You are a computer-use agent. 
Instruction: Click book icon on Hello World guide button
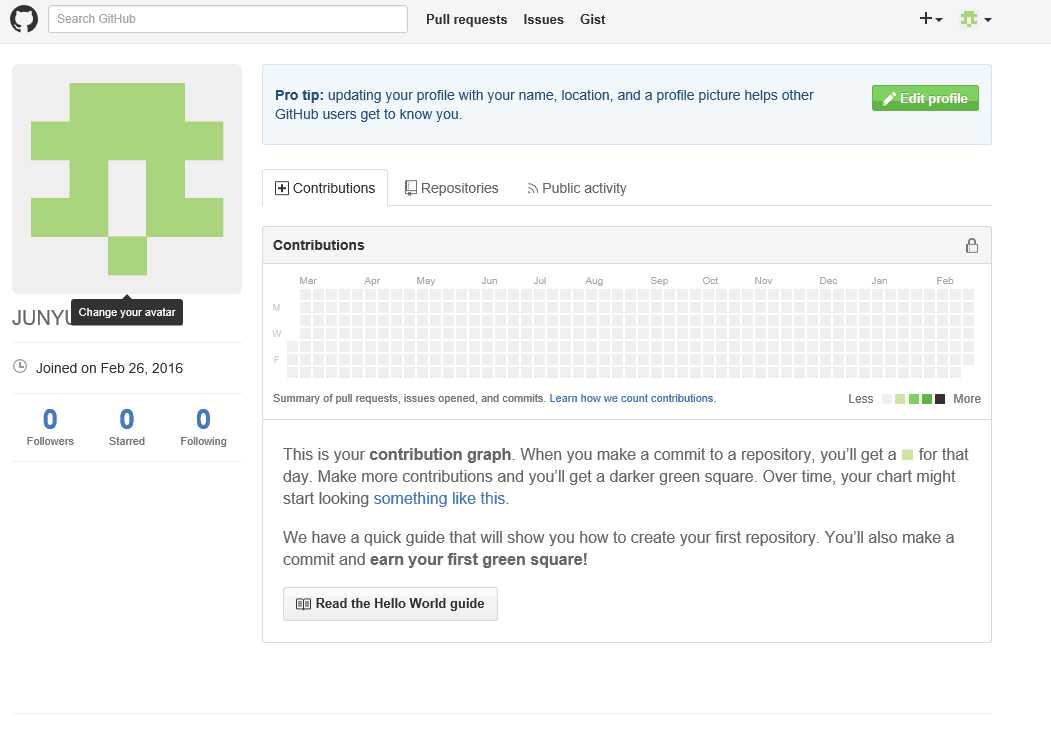pyautogui.click(x=304, y=604)
